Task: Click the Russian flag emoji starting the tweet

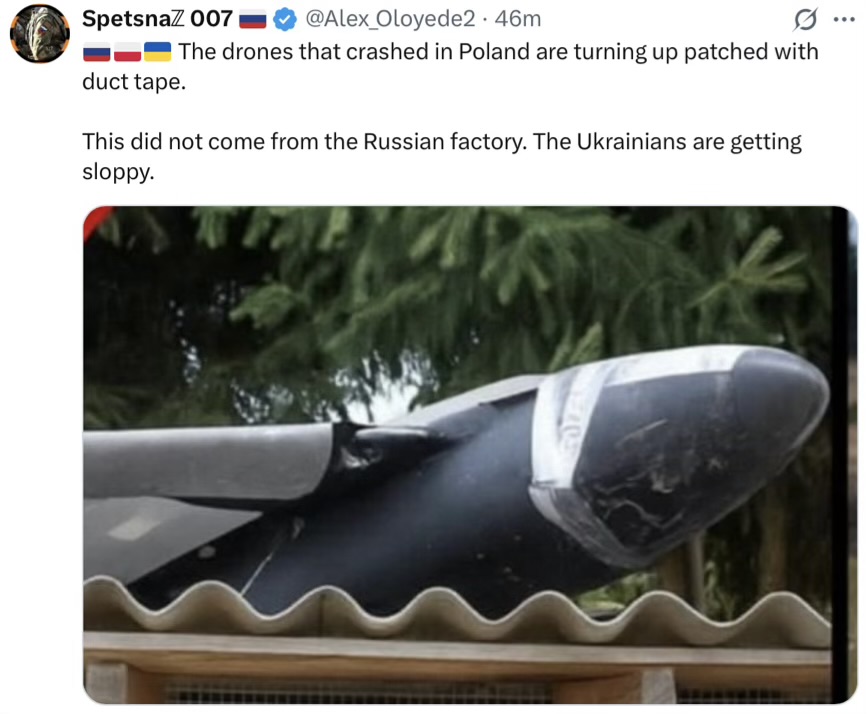Action: pos(97,53)
